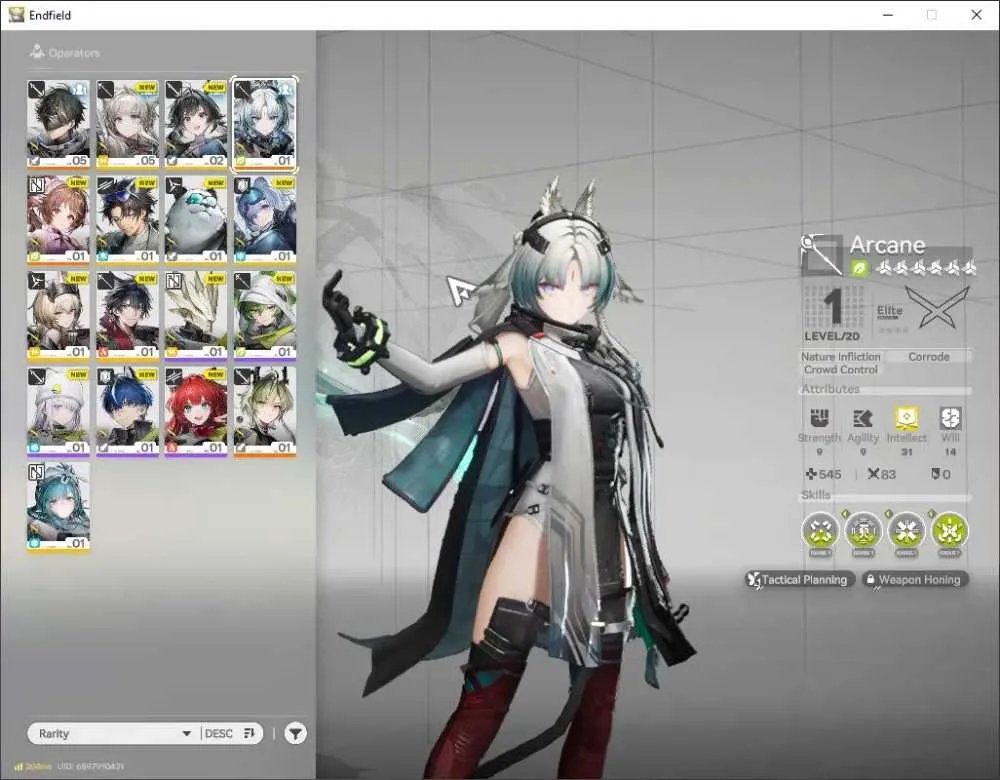Click the Corrode tag
This screenshot has height=780, width=1000.
(x=929, y=357)
